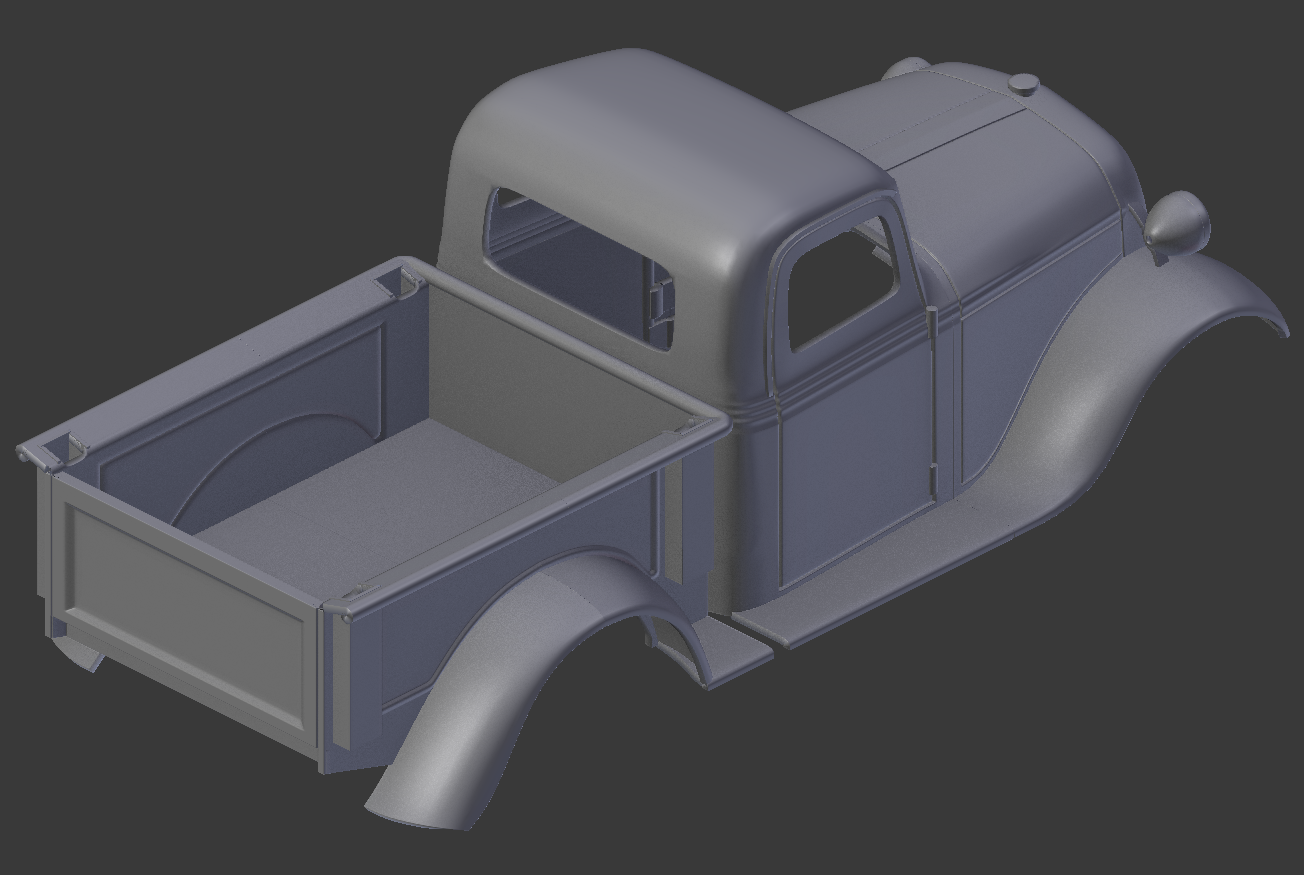Screen dimensions: 1304x875
Task: Click the round radiator cap on the hood
Action: pos(1024,85)
